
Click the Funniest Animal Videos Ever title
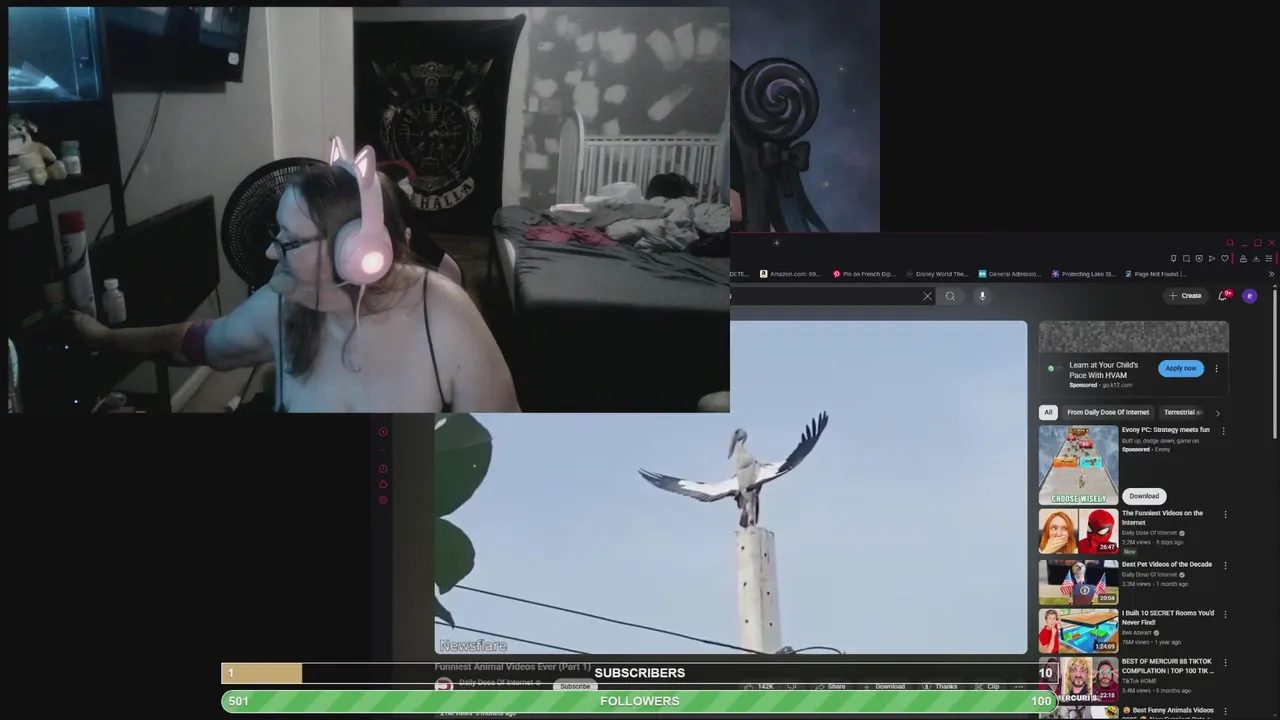512,667
